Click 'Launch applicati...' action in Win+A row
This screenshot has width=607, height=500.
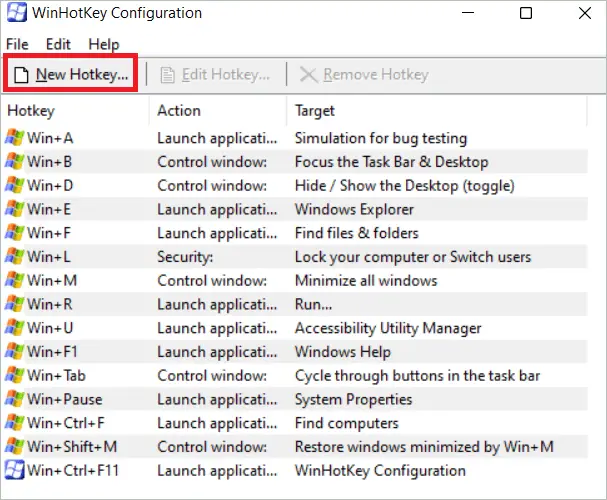pyautogui.click(x=217, y=138)
